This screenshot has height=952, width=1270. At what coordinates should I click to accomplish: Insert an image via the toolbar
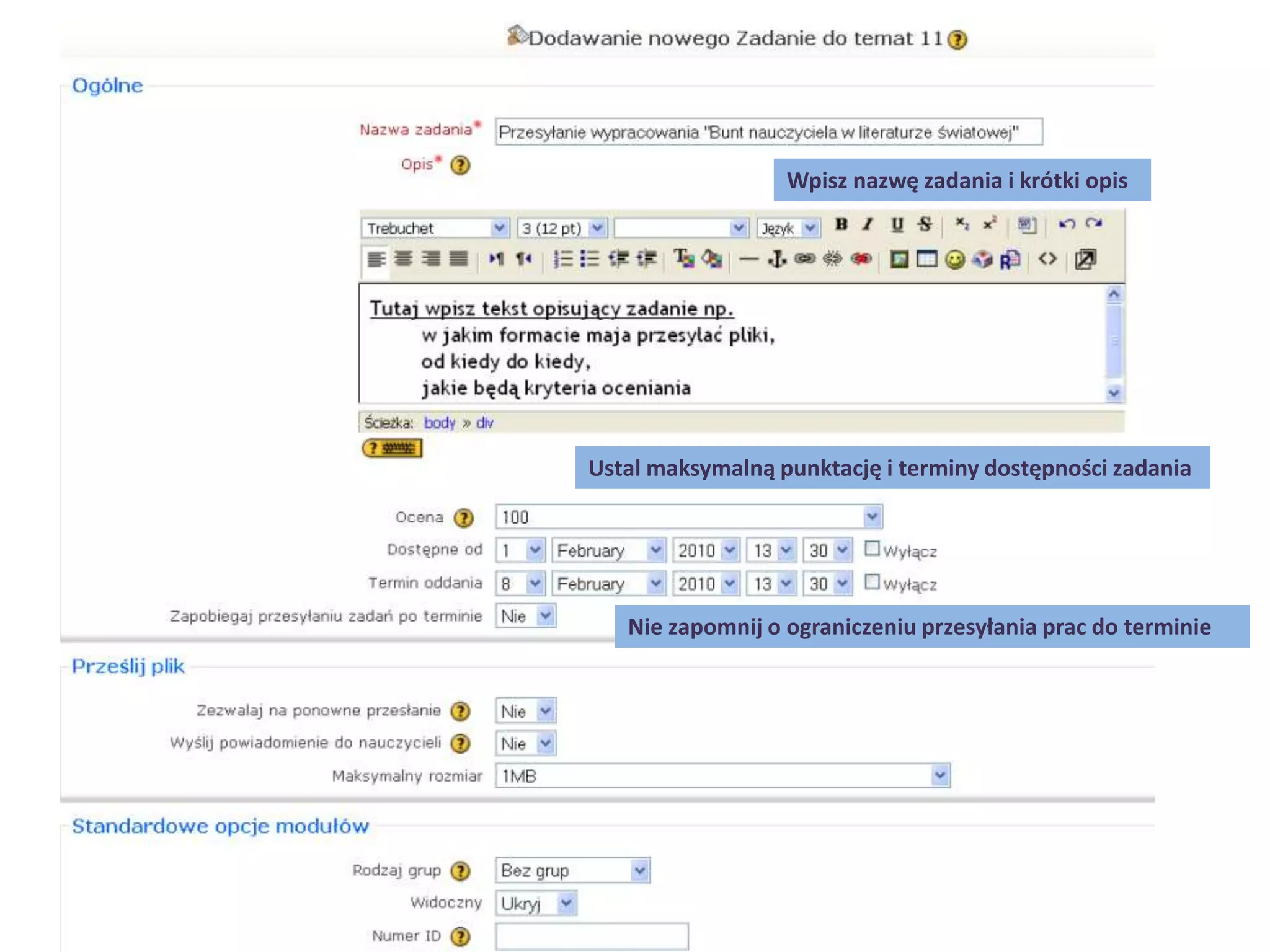coord(899,259)
